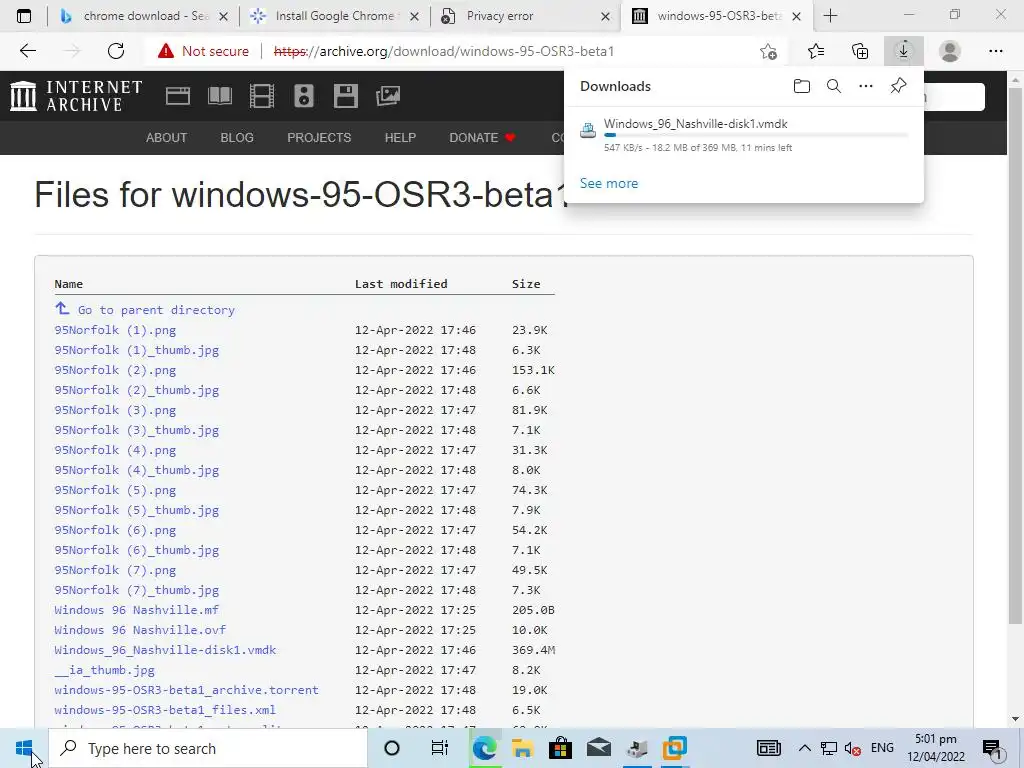Go back with the browser back arrow
1024x768 pixels.
click(x=28, y=51)
